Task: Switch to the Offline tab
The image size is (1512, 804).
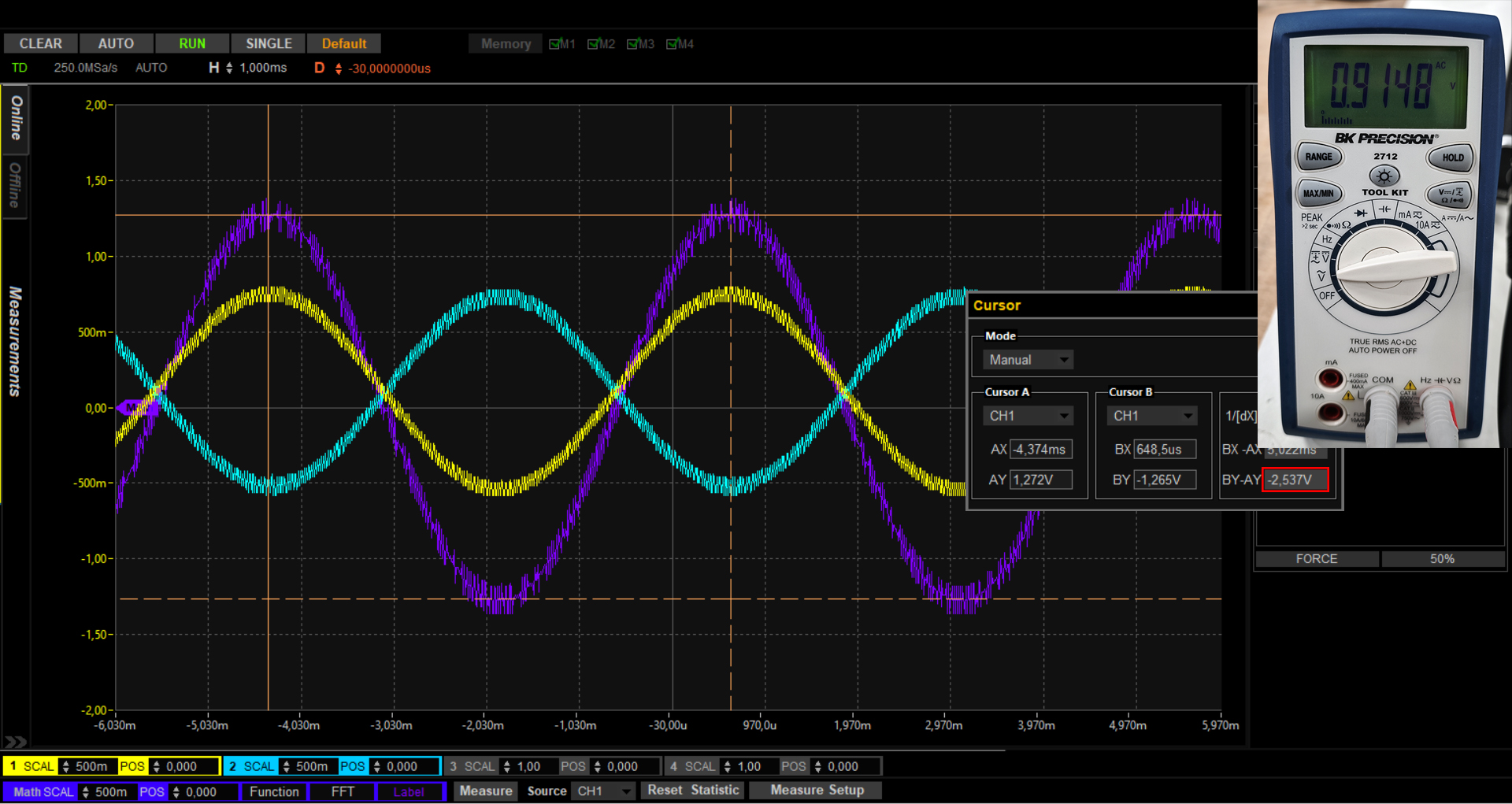Action: click(15, 186)
